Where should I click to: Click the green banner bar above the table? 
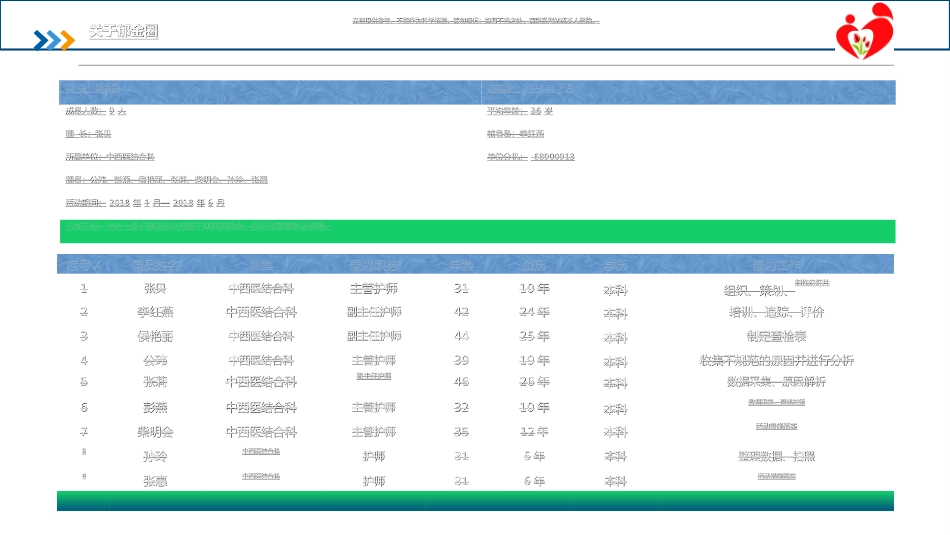coord(476,231)
